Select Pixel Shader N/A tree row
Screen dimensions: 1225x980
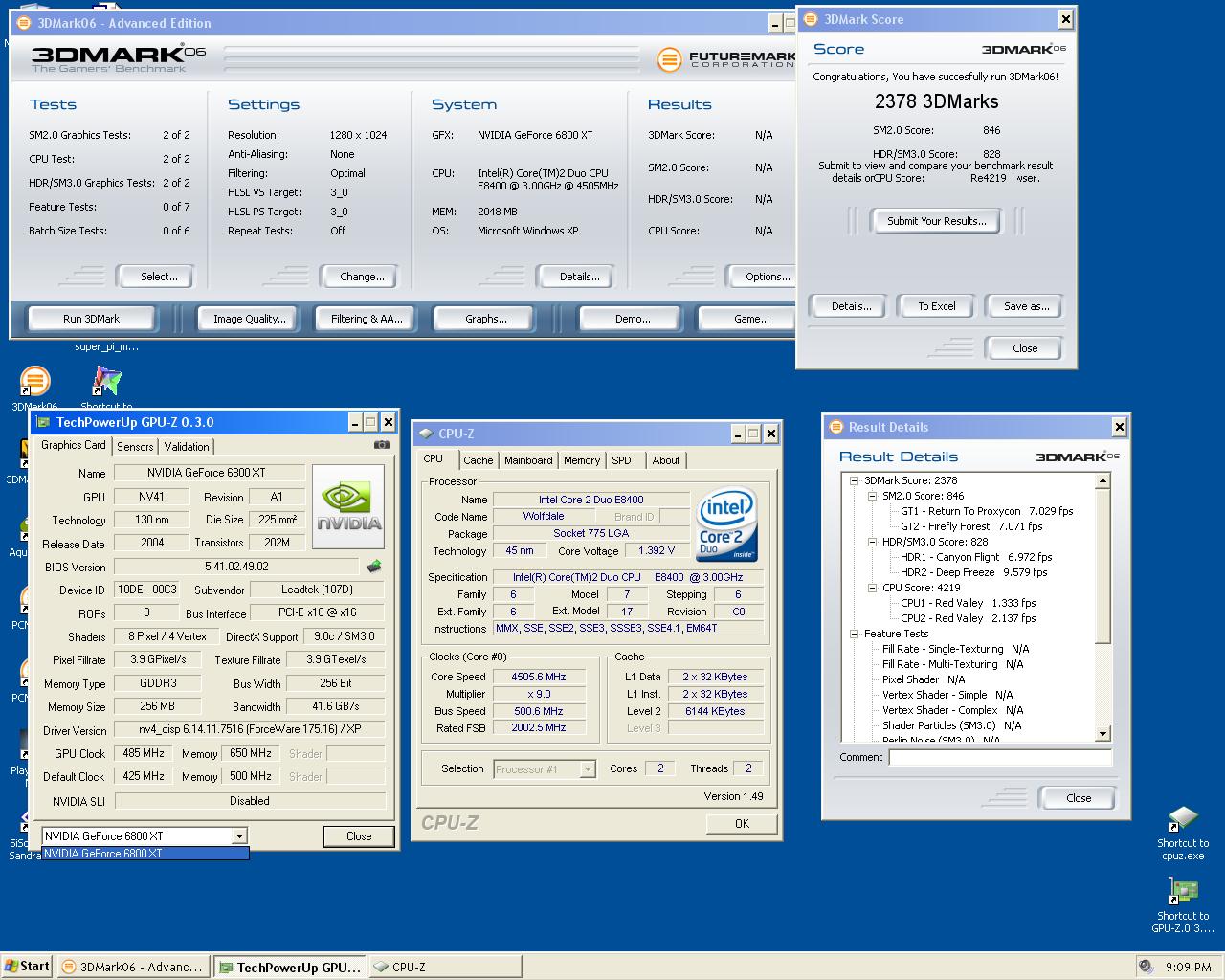(923, 680)
